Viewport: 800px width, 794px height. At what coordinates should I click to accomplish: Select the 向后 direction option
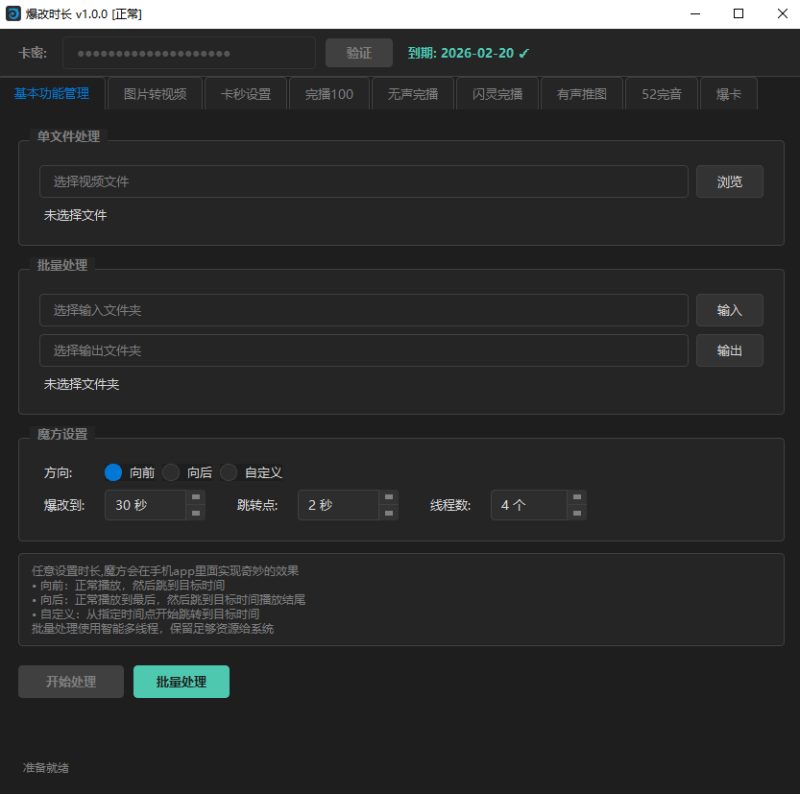pos(171,472)
